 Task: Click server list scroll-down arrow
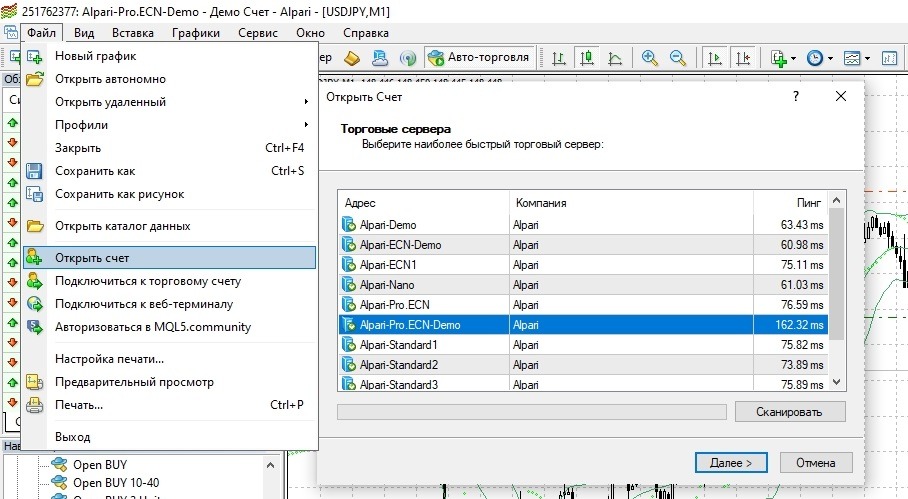pyautogui.click(x=836, y=382)
